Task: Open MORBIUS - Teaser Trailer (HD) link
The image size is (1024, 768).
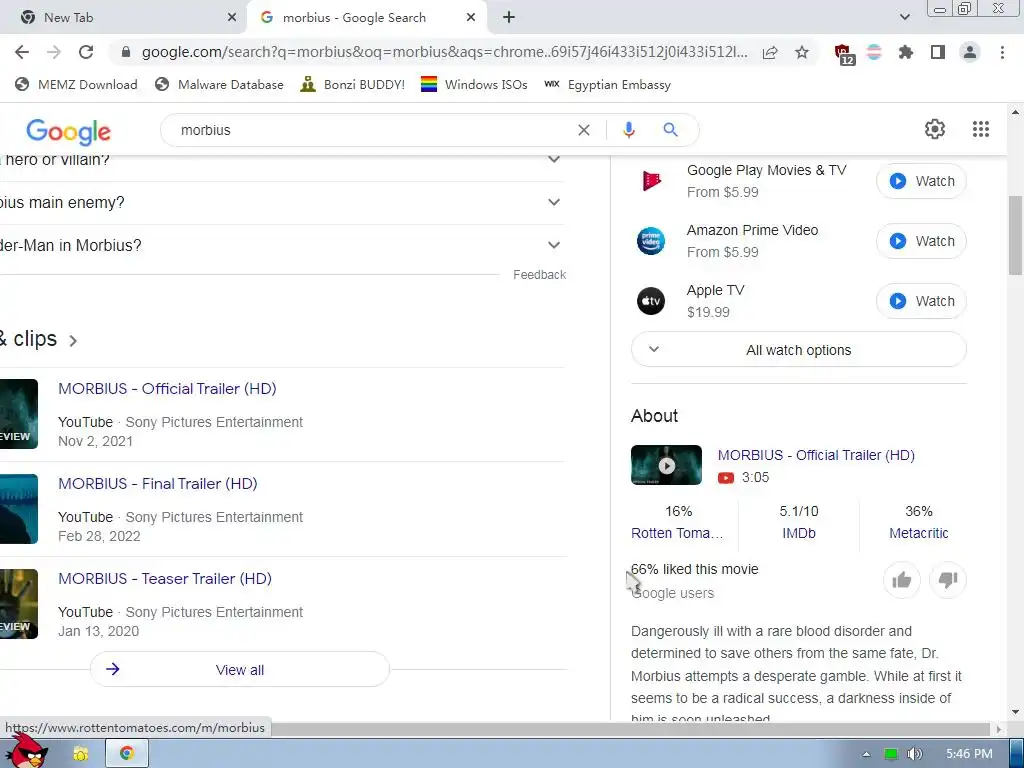Action: click(165, 579)
